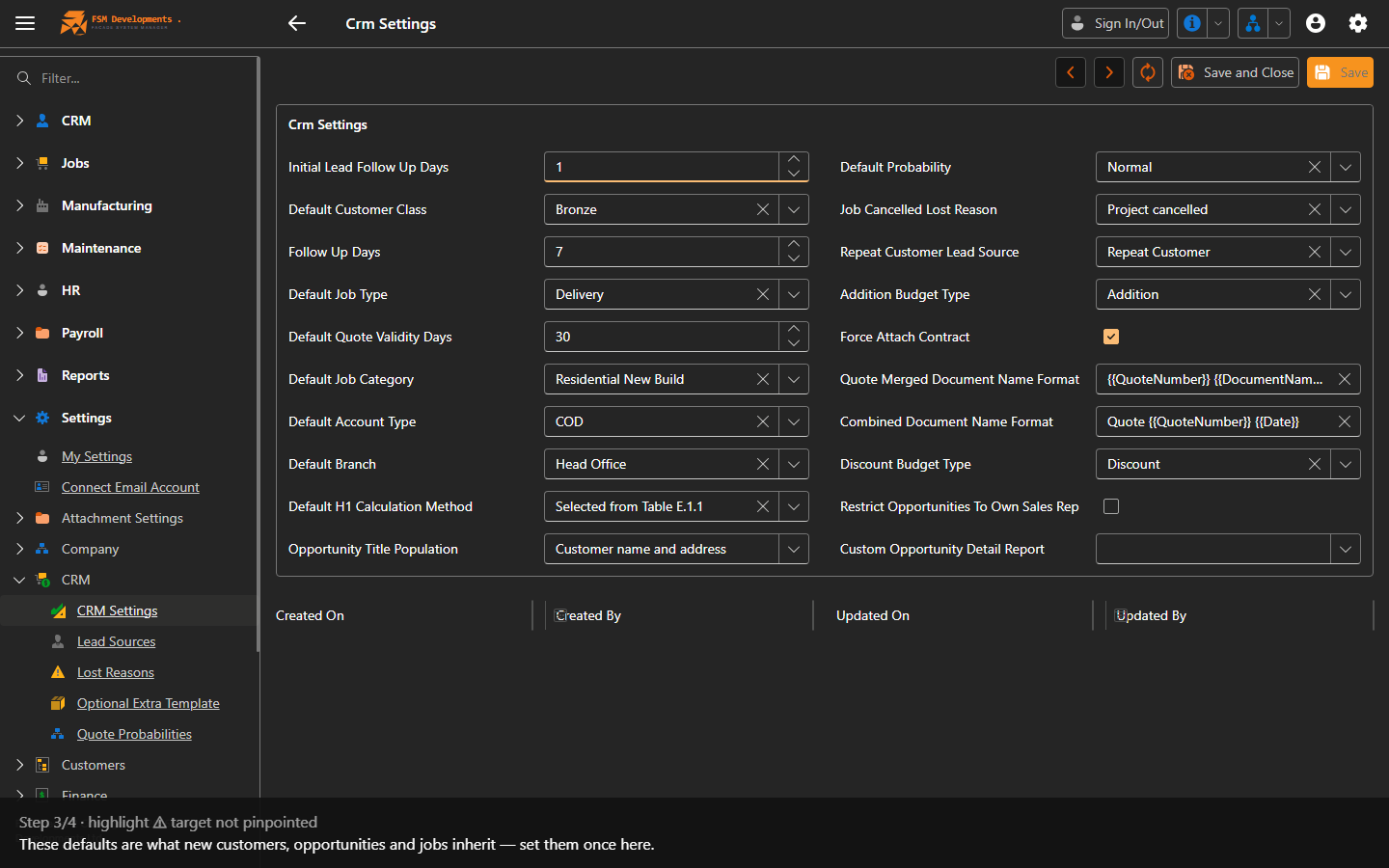
Task: Clear the Combined Document Name Format field
Action: [x=1345, y=421]
